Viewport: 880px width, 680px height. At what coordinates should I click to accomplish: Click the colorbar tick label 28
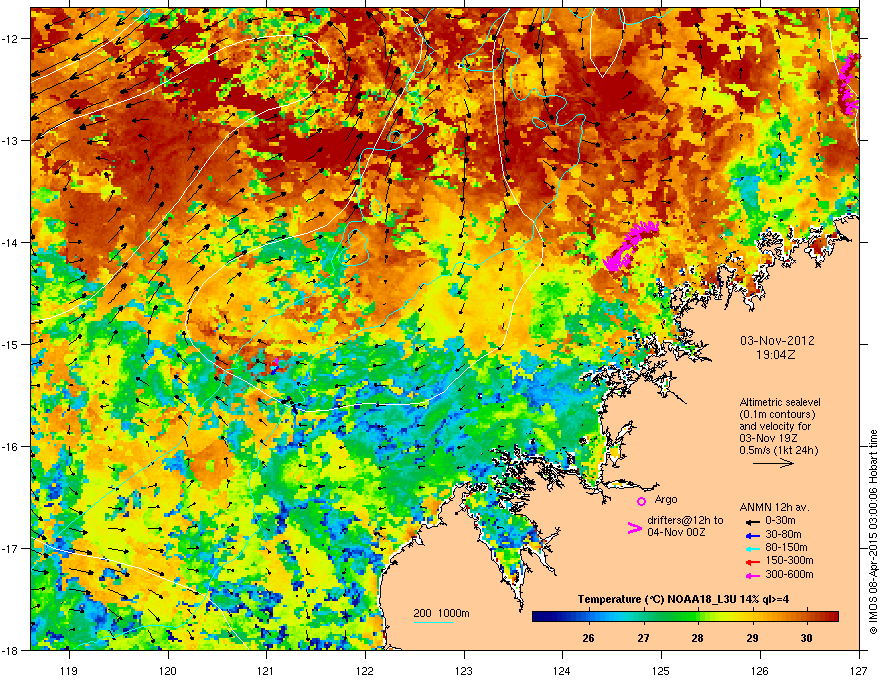tap(697, 638)
